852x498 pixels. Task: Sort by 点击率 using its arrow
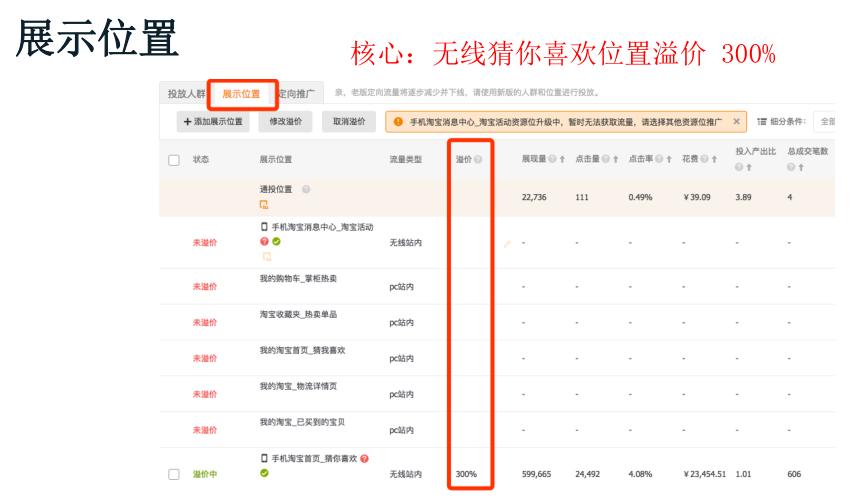tap(669, 159)
